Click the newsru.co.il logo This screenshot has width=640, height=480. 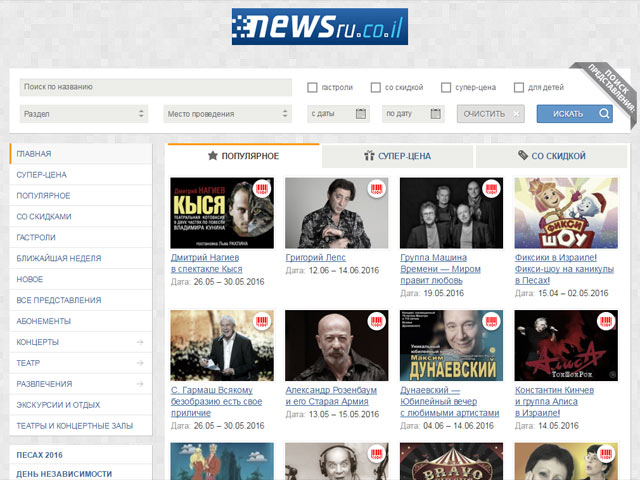coord(320,27)
